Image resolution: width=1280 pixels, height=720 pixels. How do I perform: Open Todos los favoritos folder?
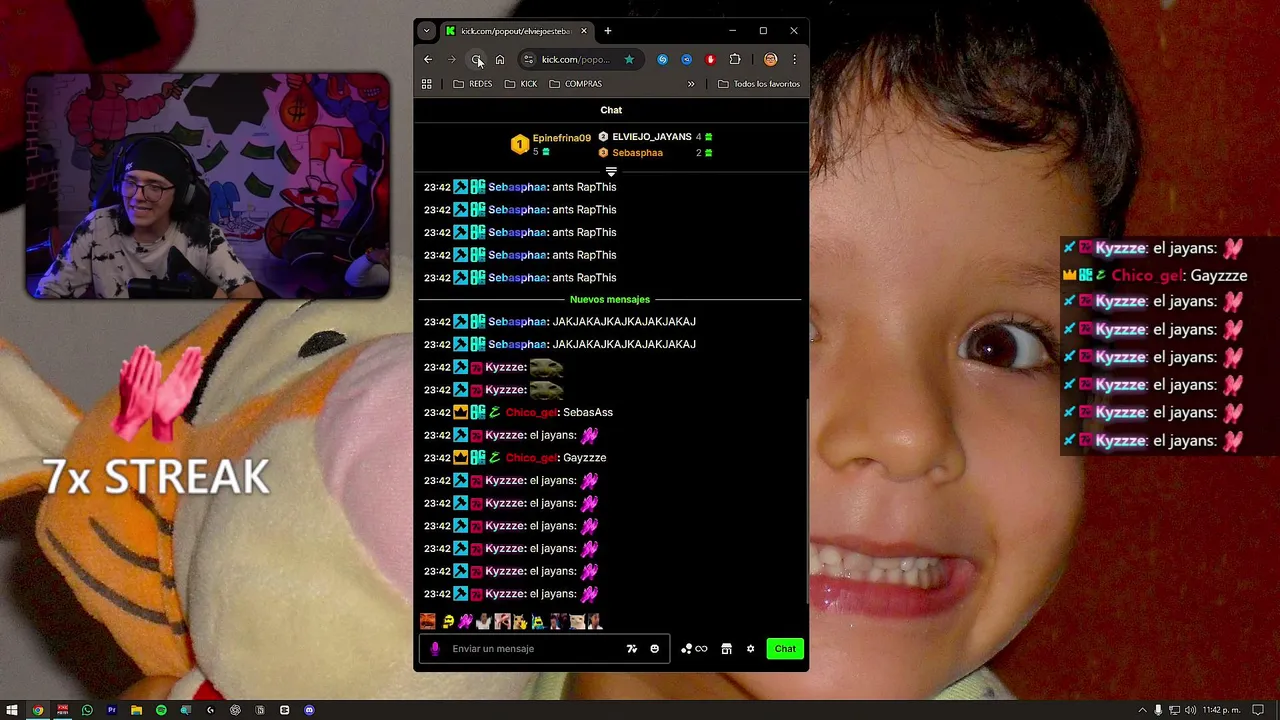[759, 84]
